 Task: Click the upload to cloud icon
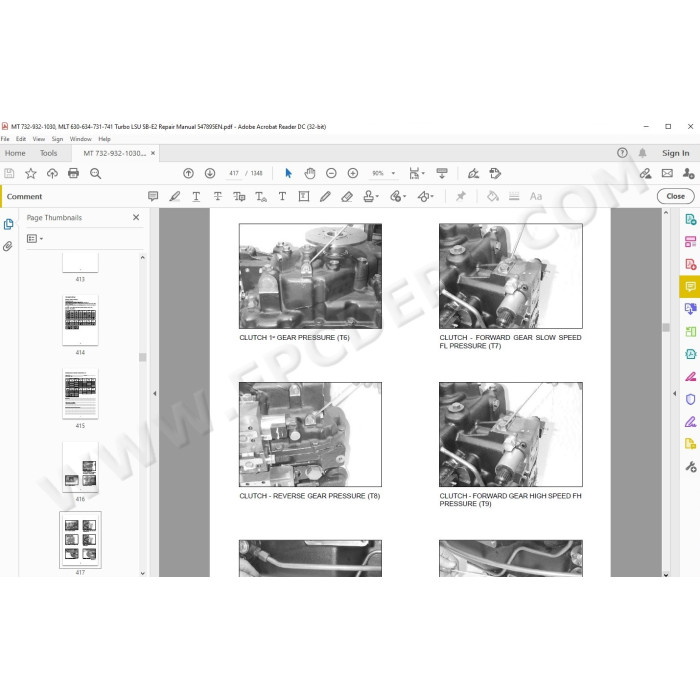(52, 173)
